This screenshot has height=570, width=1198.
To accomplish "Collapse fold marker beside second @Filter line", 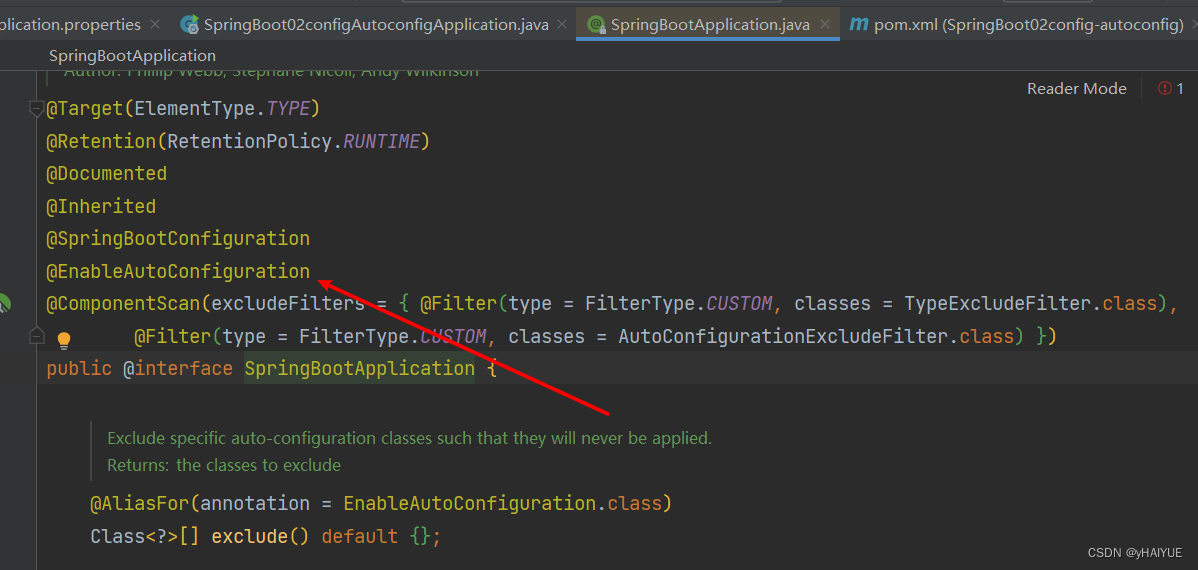I will coord(35,335).
